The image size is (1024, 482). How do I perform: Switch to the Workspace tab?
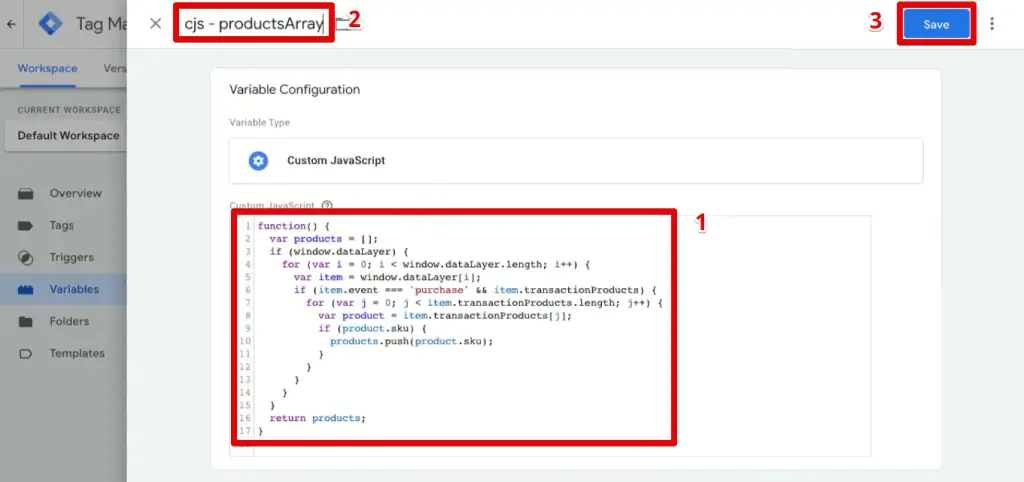tap(47, 68)
